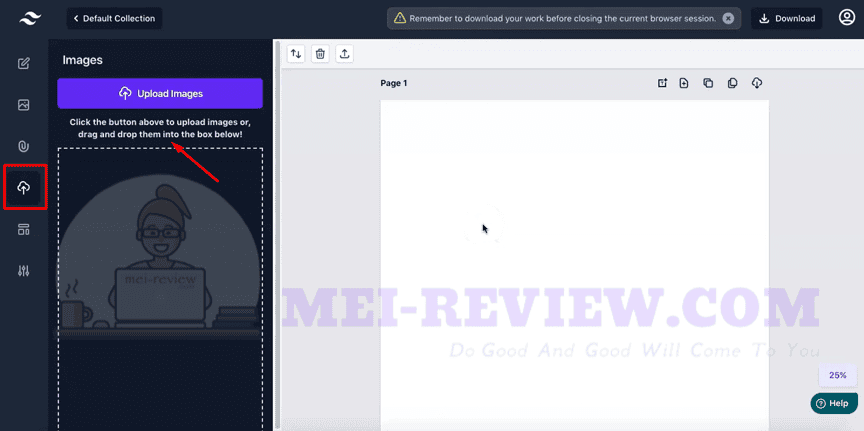Click the drag-and-drop image upload box

[x=160, y=289]
